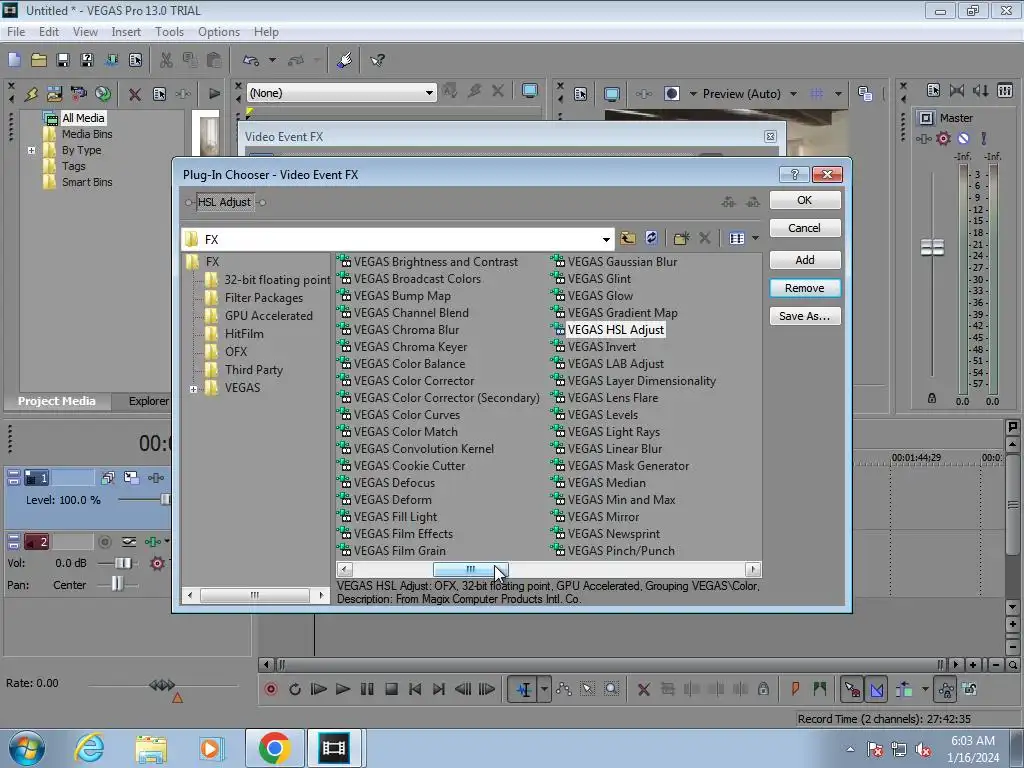Click the Normal Edit Tool icon

tap(524, 689)
